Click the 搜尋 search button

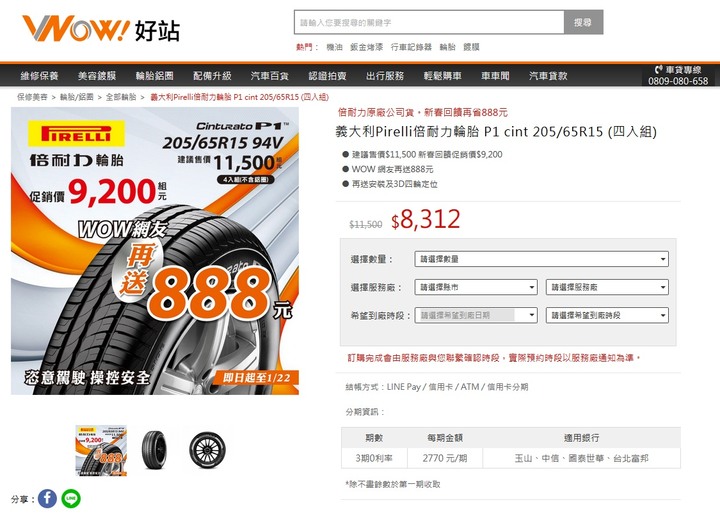(x=583, y=22)
